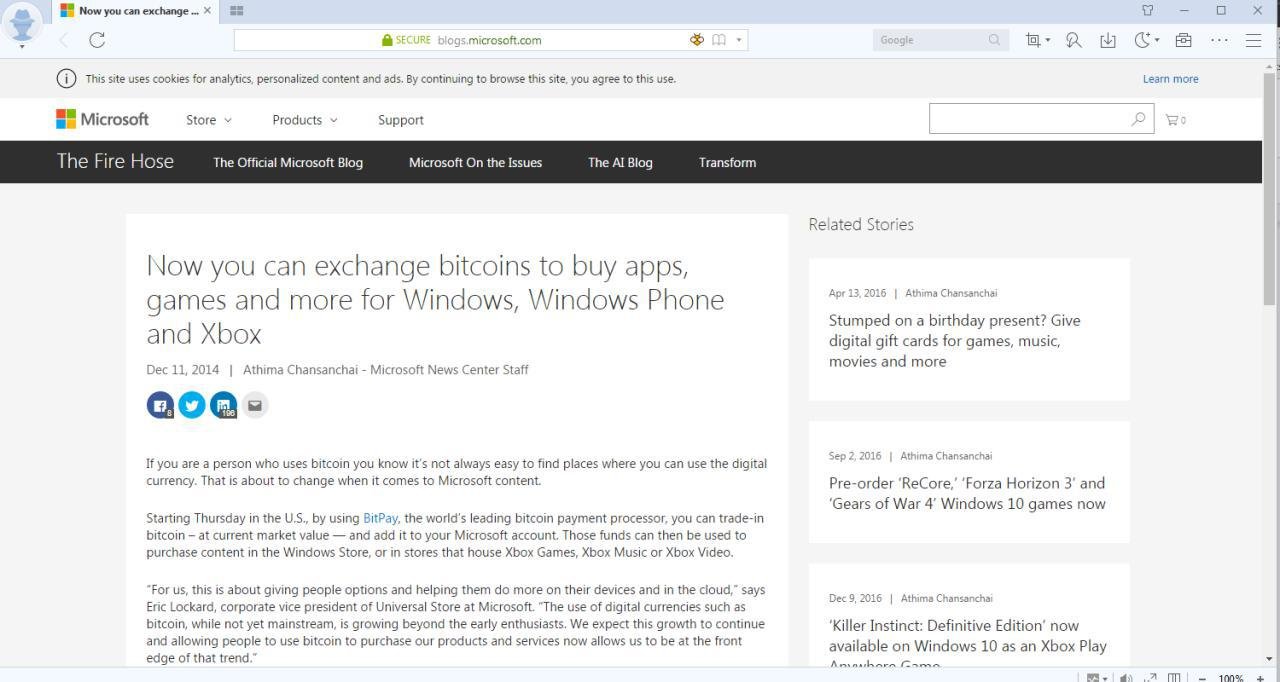Click the cookie notice info icon

pyautogui.click(x=67, y=79)
